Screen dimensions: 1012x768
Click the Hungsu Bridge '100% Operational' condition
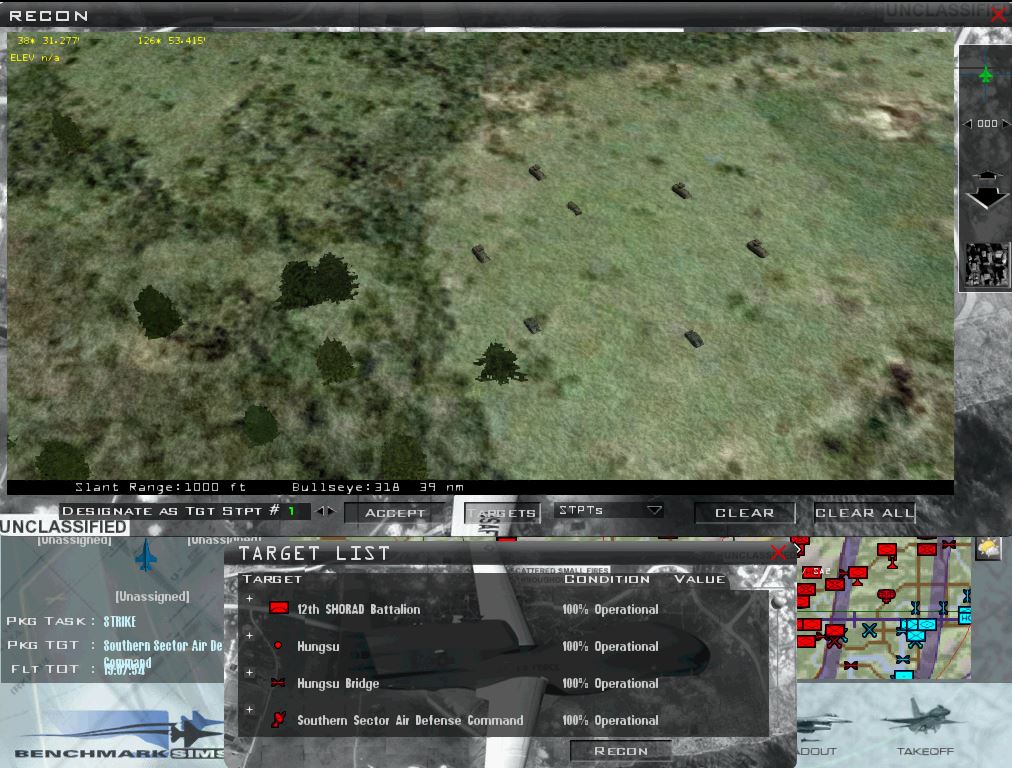click(x=610, y=683)
